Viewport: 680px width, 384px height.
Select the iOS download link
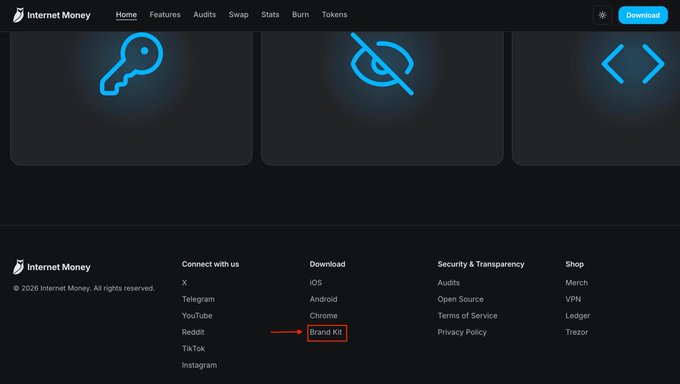click(316, 283)
